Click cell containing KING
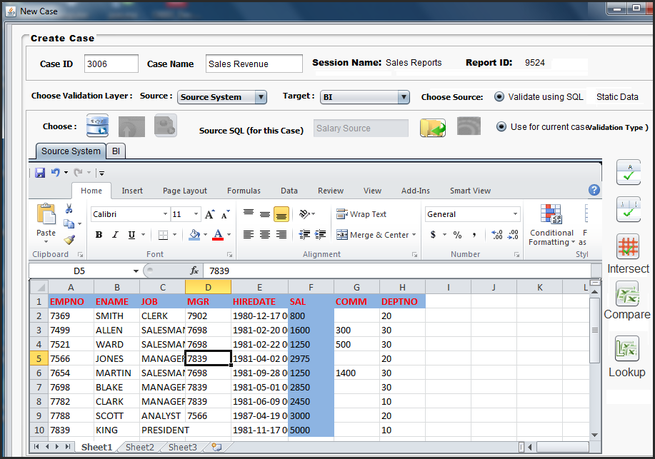Screen dimensions: 655x459 117,430
